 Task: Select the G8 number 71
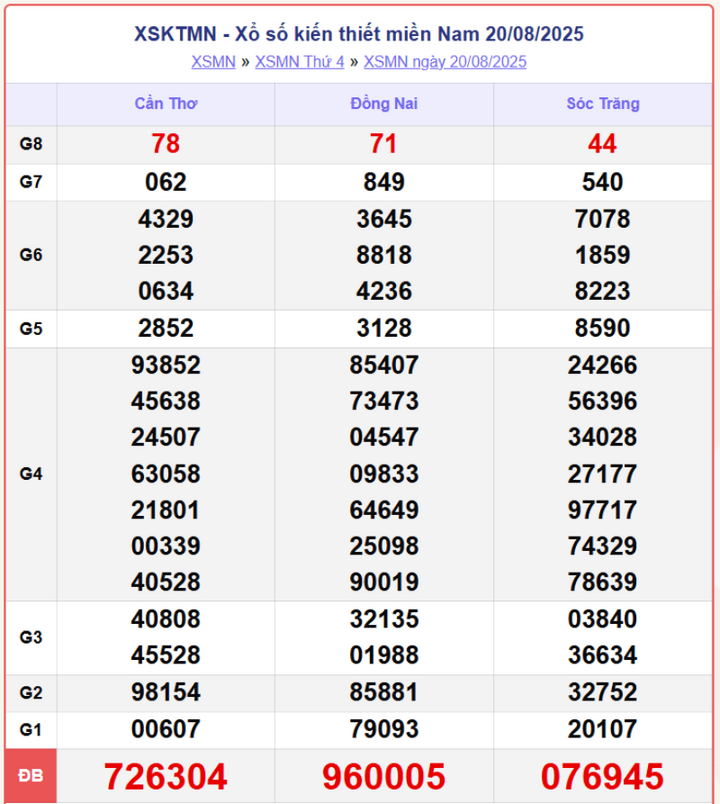(x=384, y=144)
